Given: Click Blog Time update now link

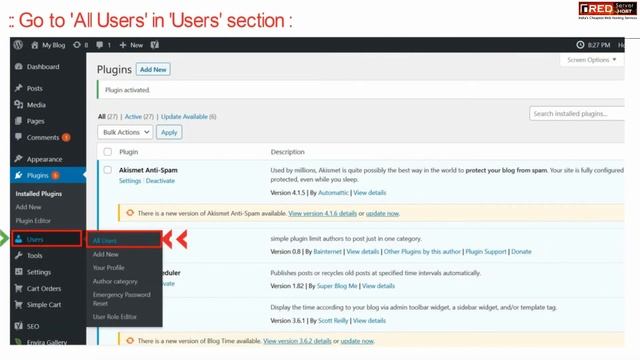Looking at the screenshot, I should tap(357, 341).
